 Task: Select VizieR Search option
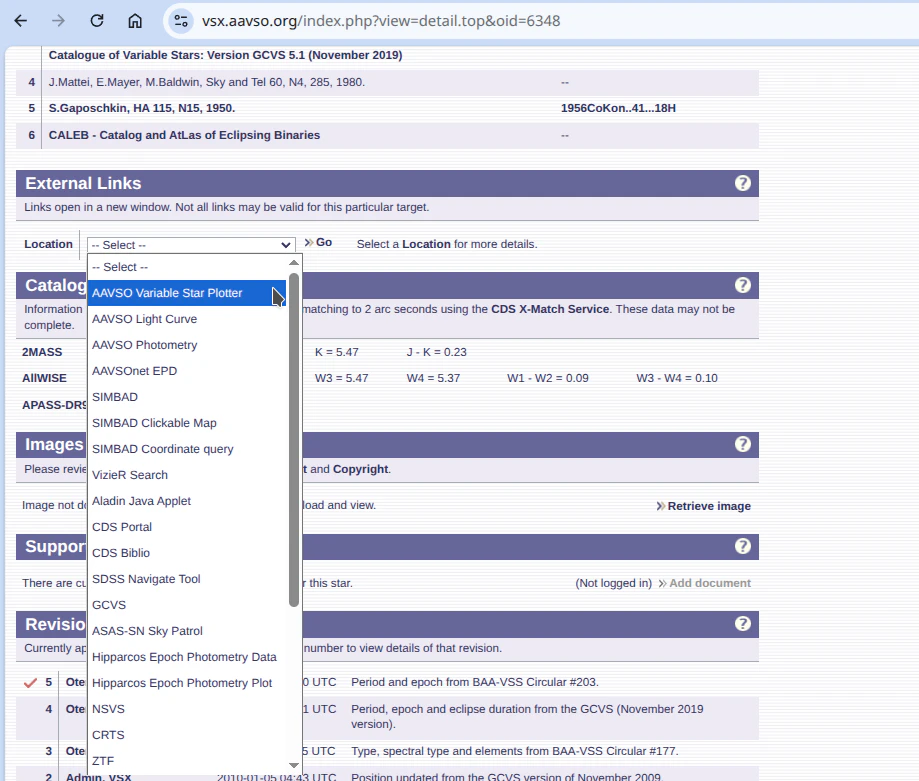[188, 475]
